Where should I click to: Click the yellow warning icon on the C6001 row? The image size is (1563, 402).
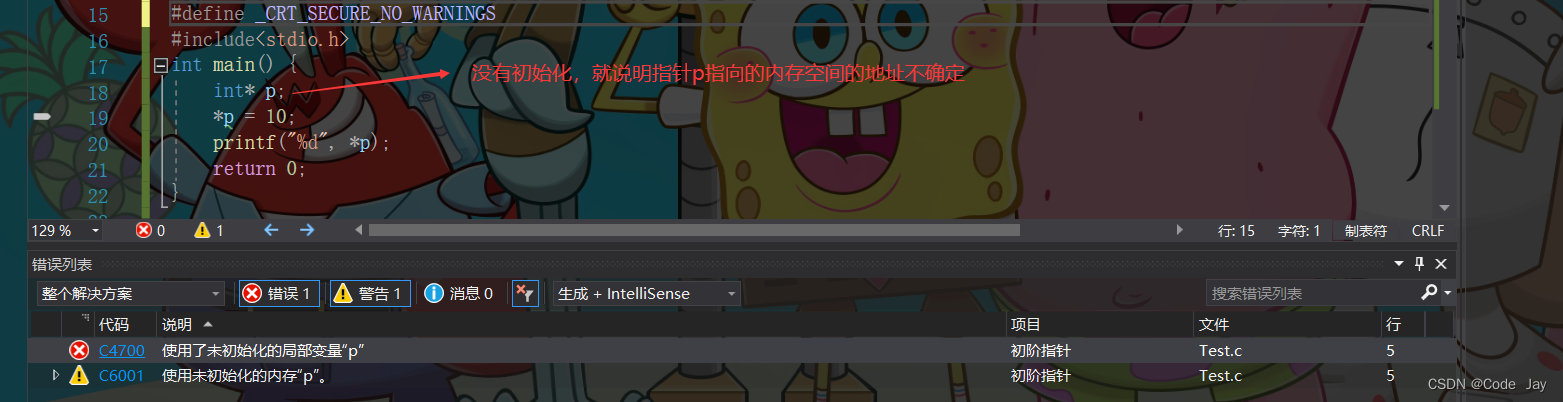tap(79, 376)
